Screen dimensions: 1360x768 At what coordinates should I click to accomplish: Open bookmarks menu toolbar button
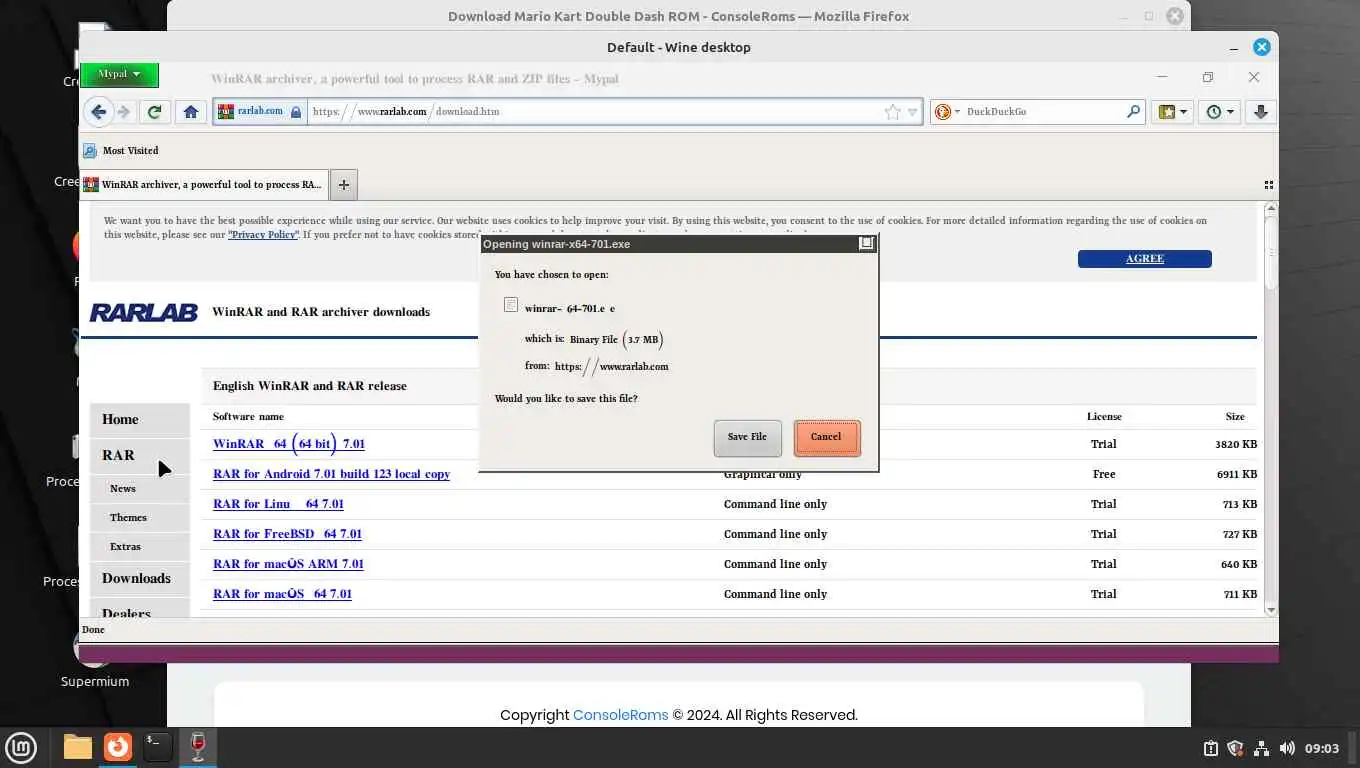click(1172, 112)
